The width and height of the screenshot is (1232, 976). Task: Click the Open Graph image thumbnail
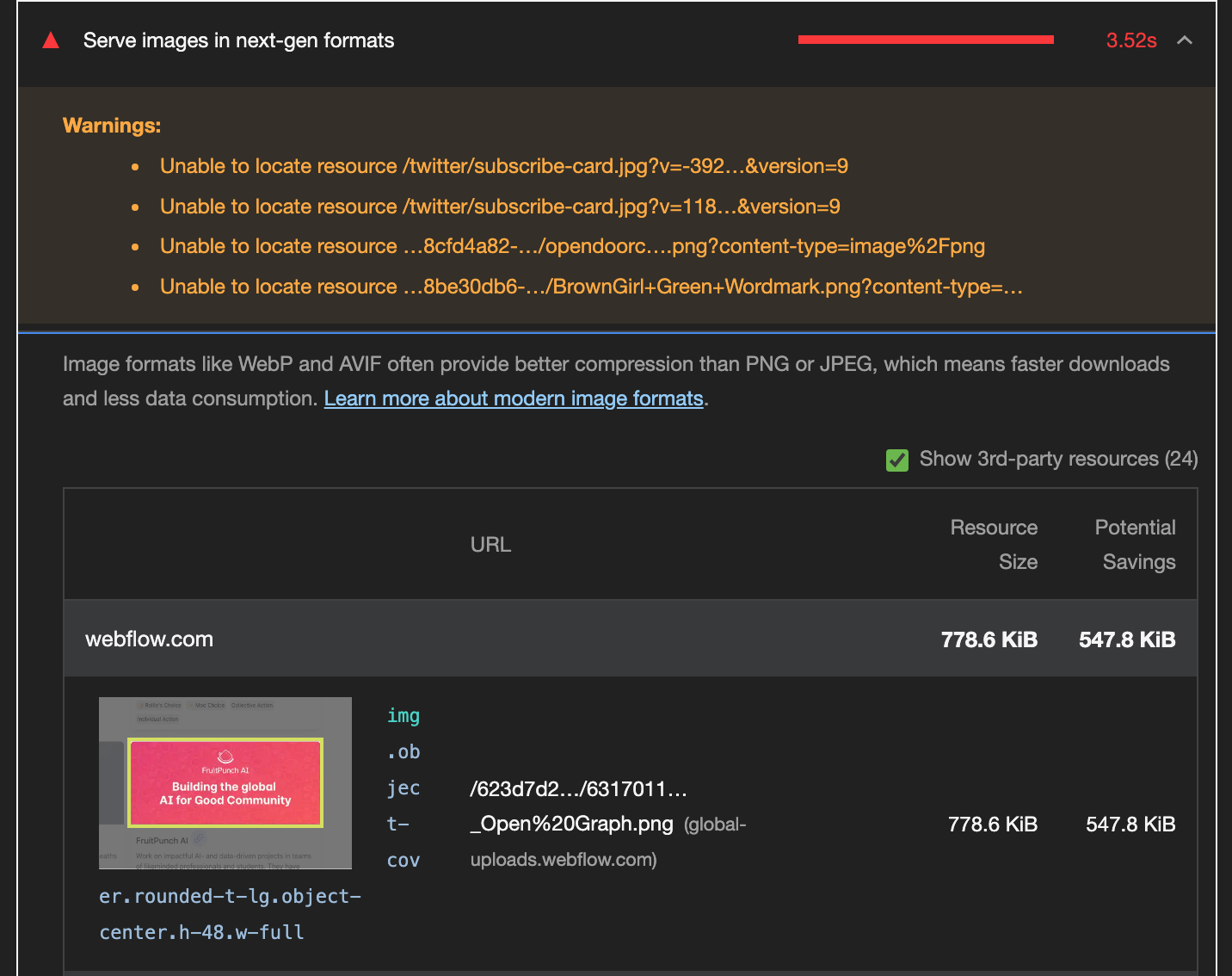pos(225,782)
